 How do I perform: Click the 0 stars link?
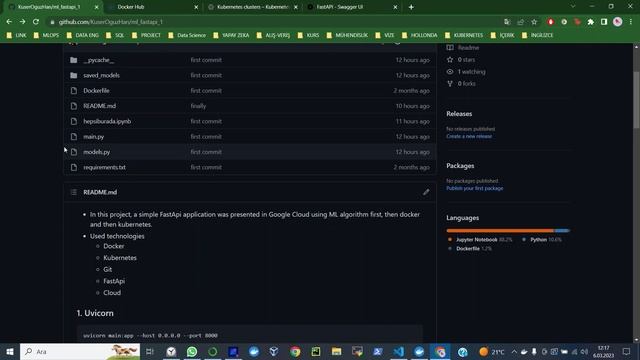[466, 60]
